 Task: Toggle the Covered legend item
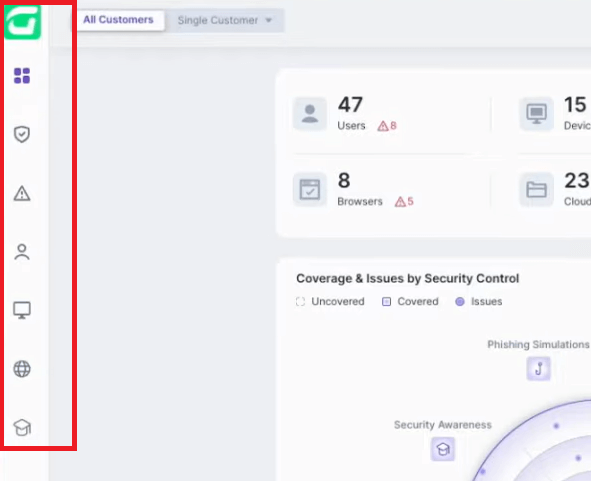point(410,302)
